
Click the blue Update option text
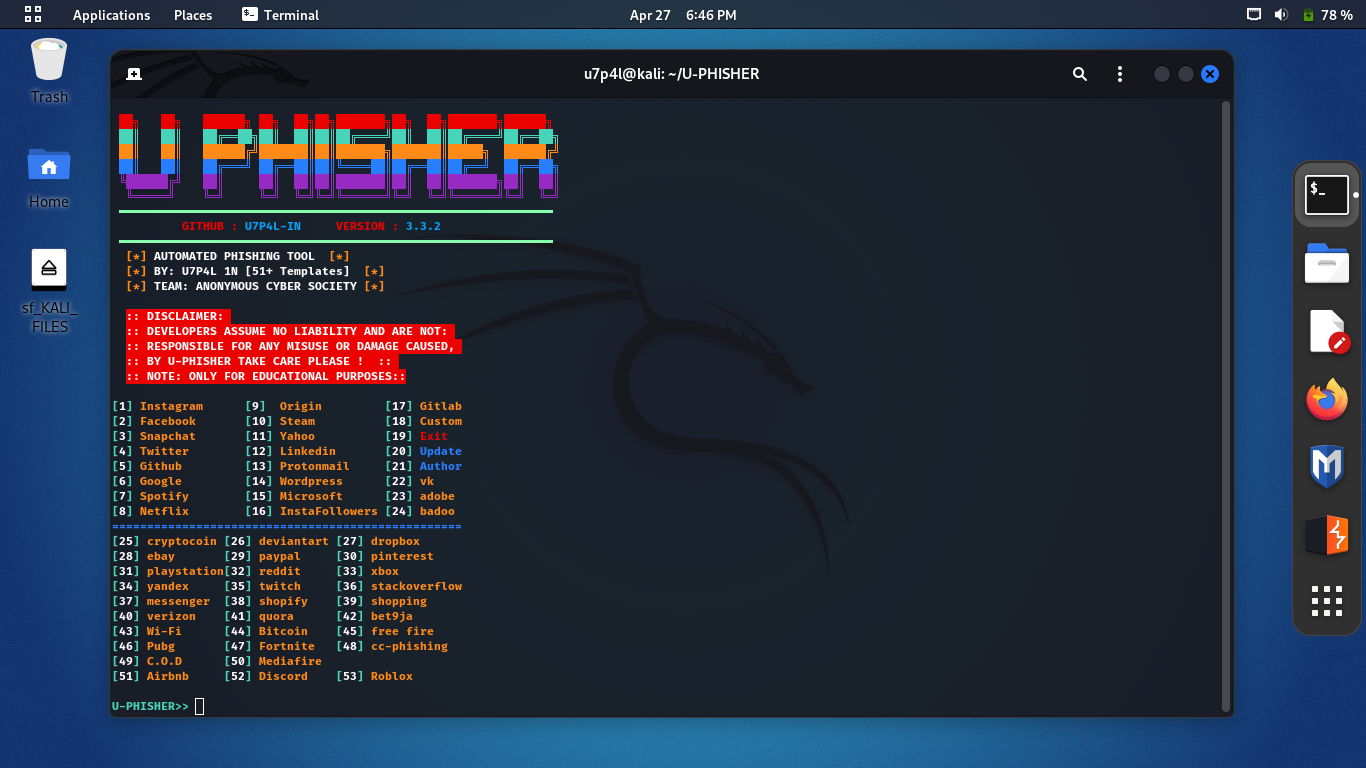point(441,451)
